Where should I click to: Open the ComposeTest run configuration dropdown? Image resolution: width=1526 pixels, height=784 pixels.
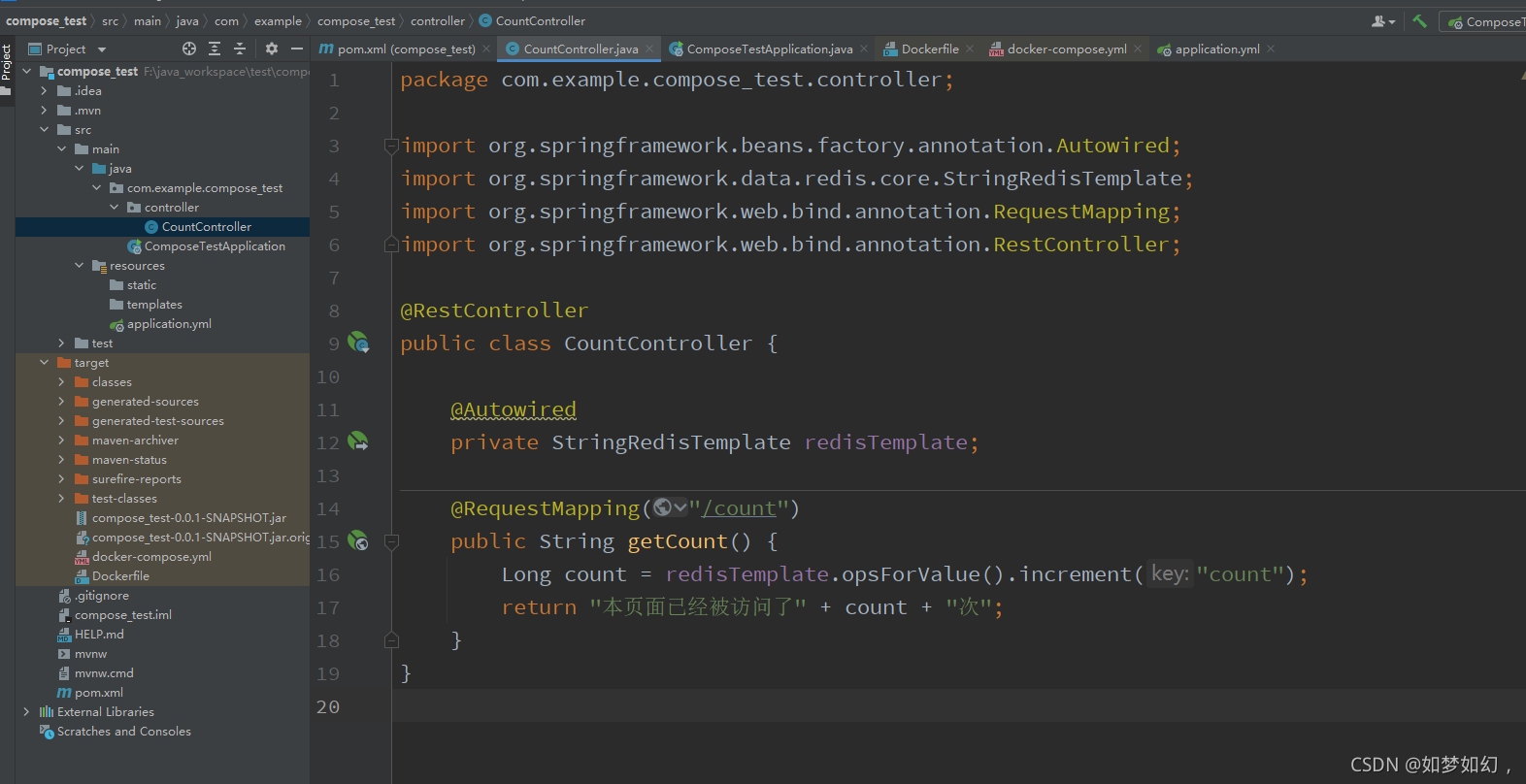pos(1485,21)
